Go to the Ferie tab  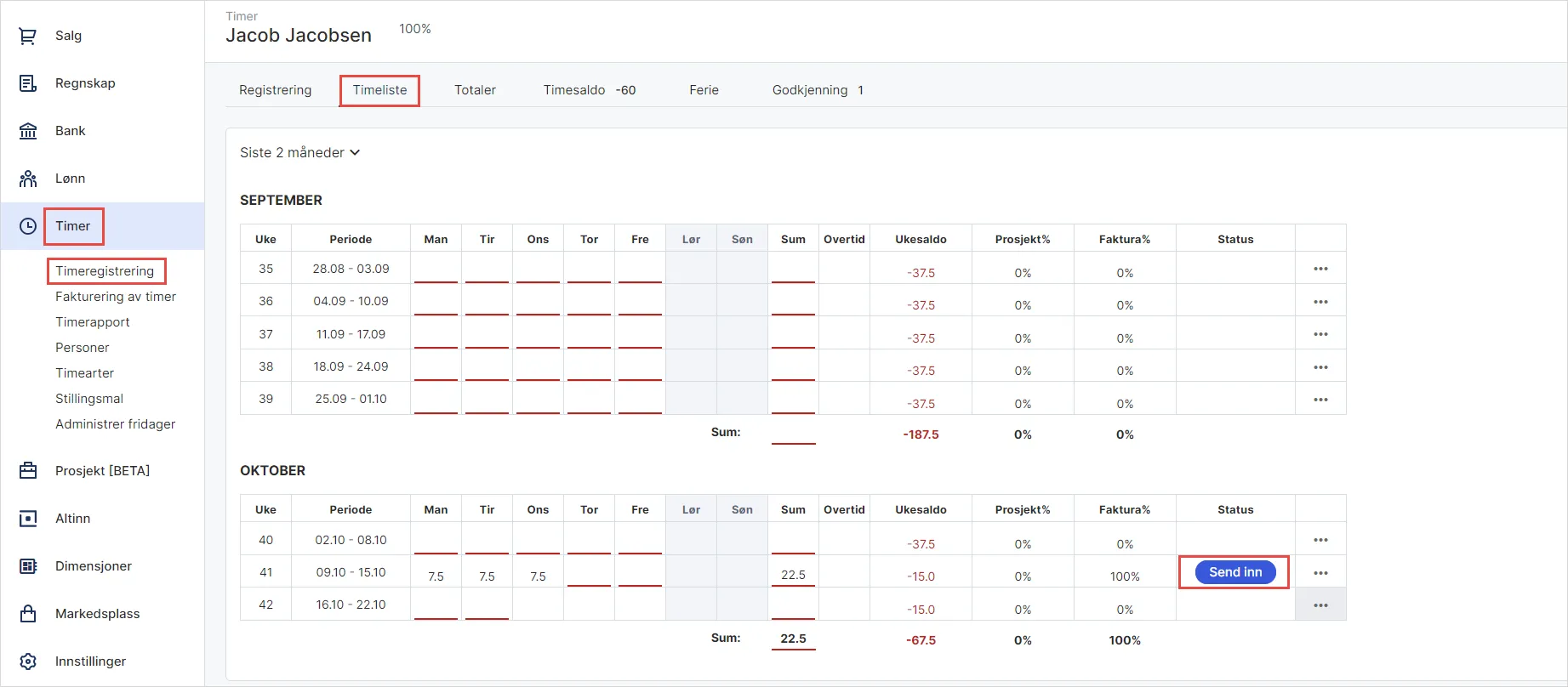(x=704, y=90)
